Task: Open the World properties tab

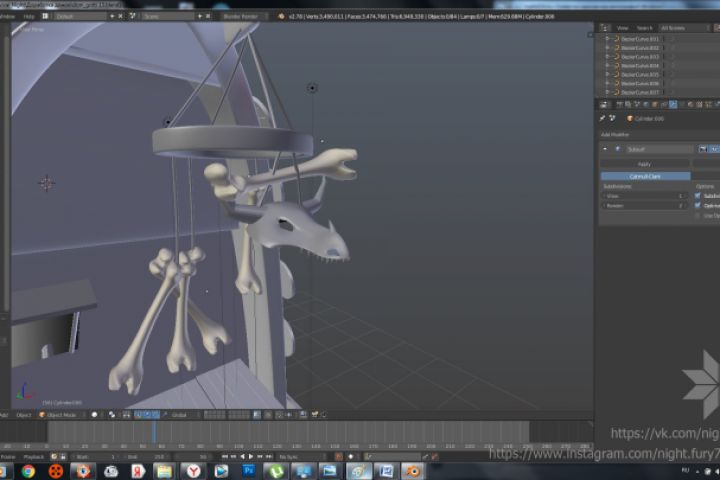Action: [646, 105]
